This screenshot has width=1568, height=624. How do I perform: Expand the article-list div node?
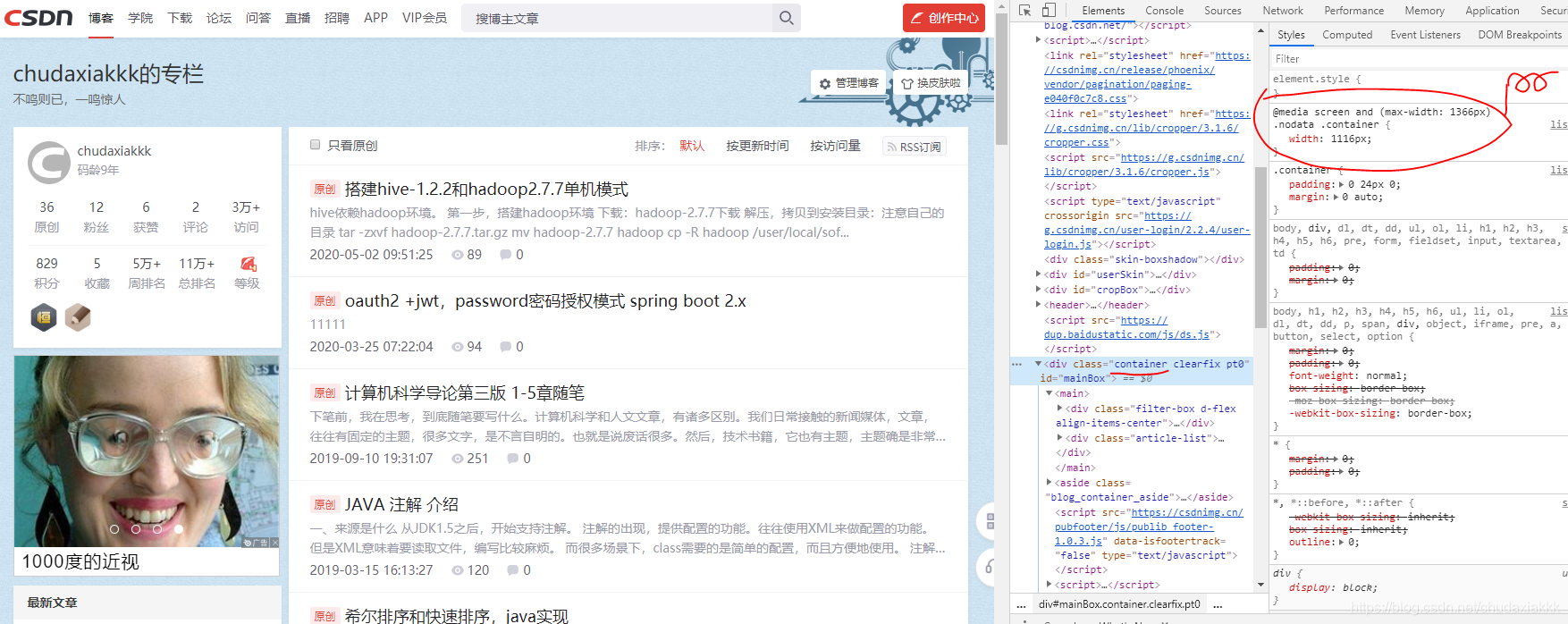1060,438
